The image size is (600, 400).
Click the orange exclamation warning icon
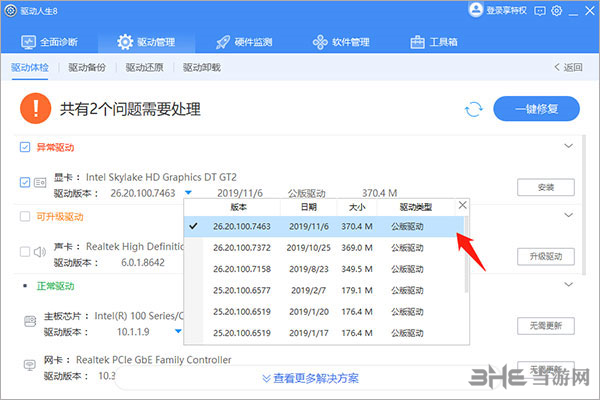click(x=36, y=108)
